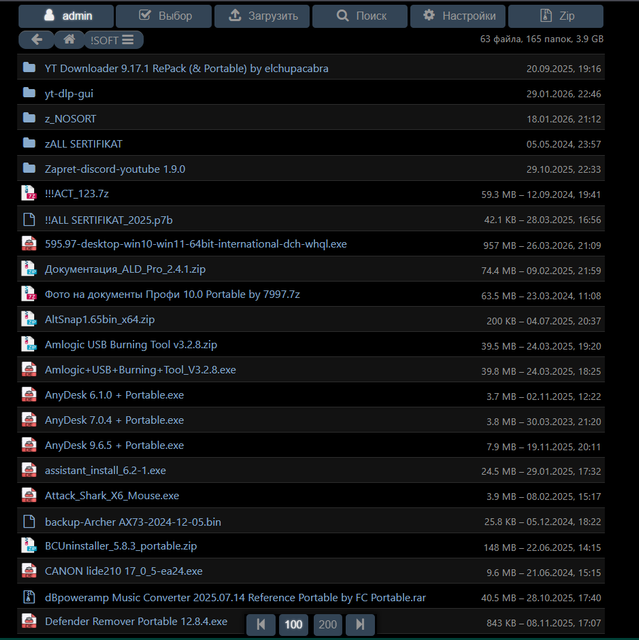Open YT Downloader 9.17.1 RePack folder
The width and height of the screenshot is (639, 640).
point(186,68)
